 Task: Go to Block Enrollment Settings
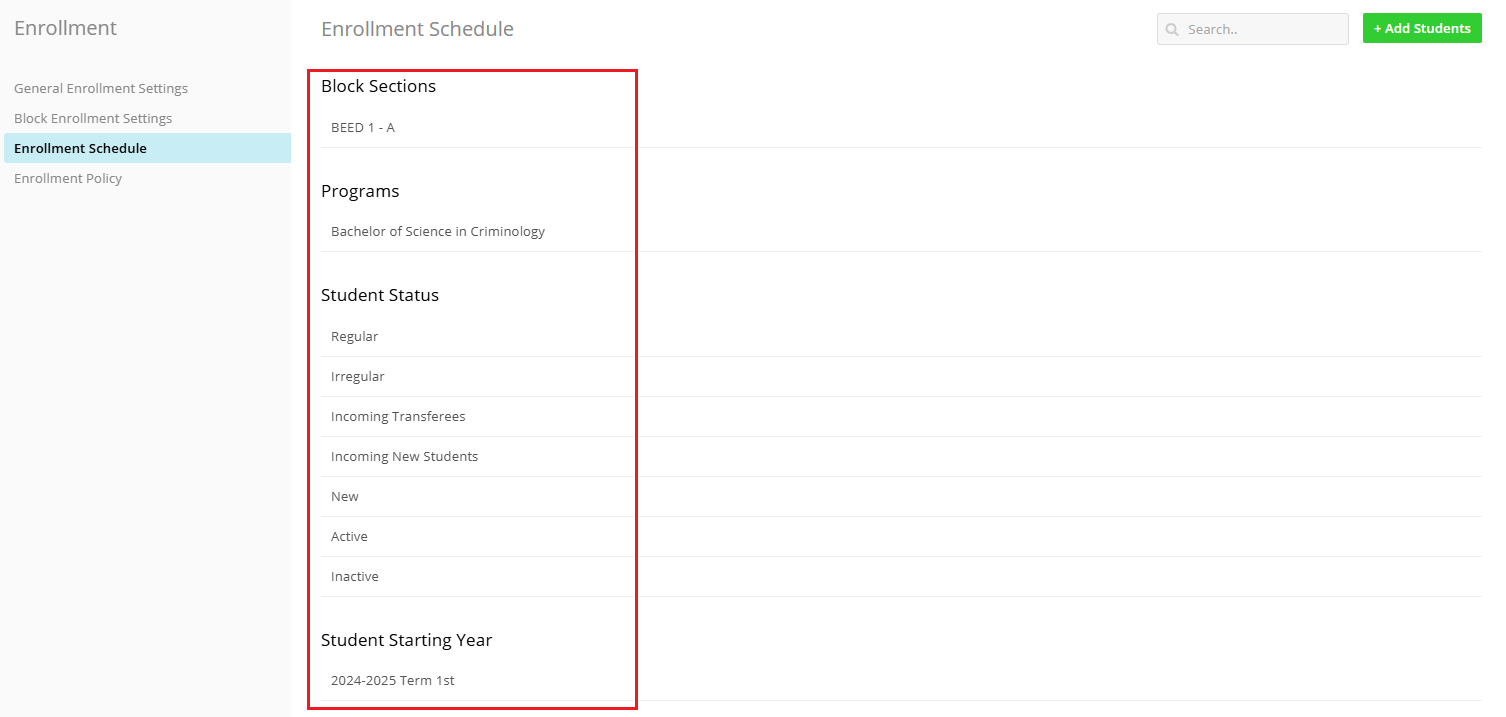[93, 118]
